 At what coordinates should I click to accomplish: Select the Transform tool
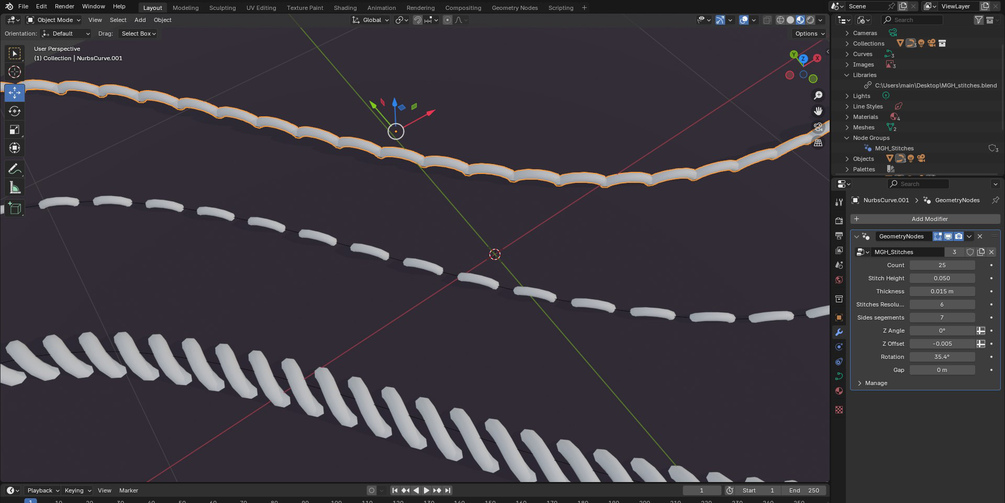coord(15,148)
